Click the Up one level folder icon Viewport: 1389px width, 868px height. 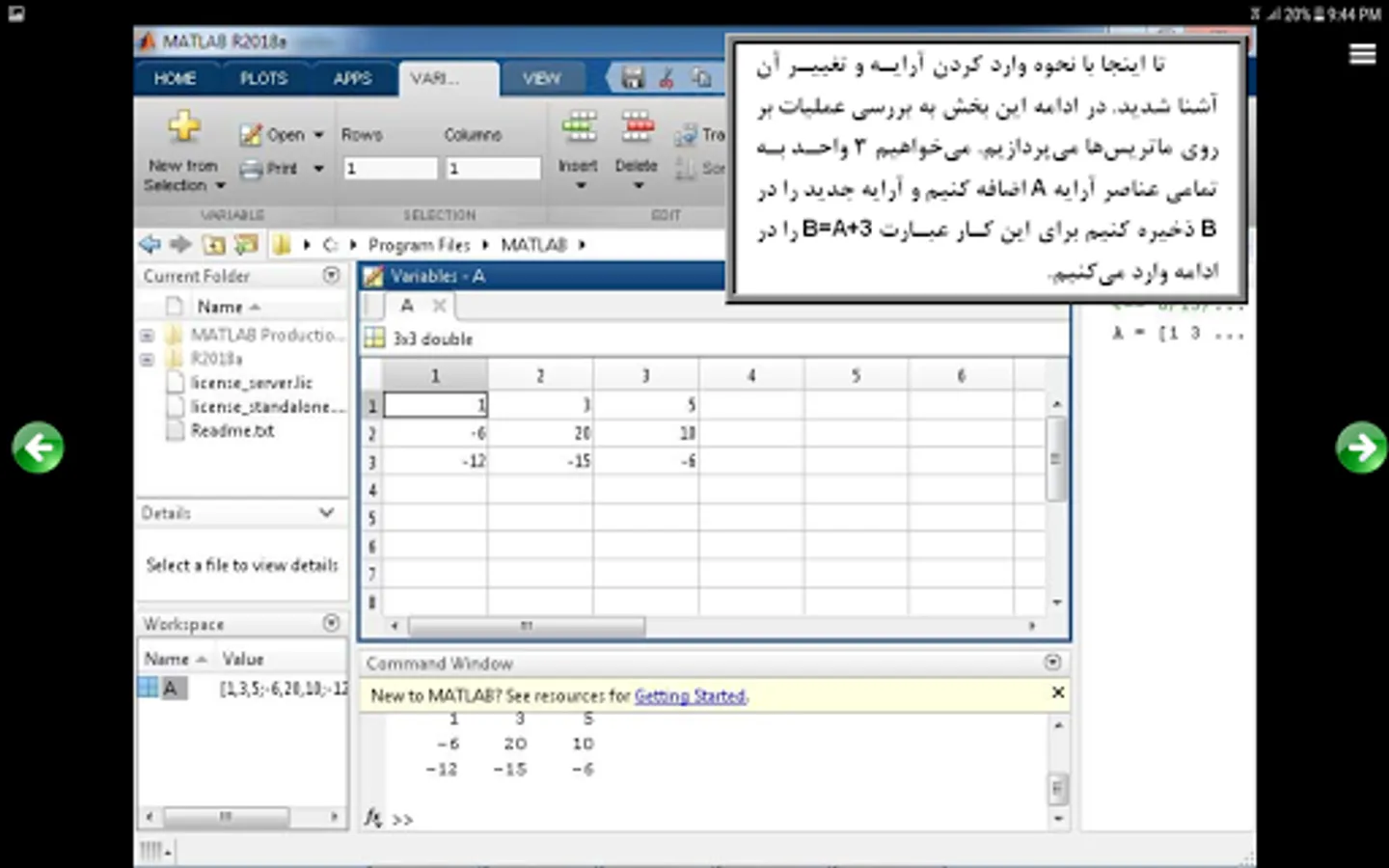click(214, 245)
